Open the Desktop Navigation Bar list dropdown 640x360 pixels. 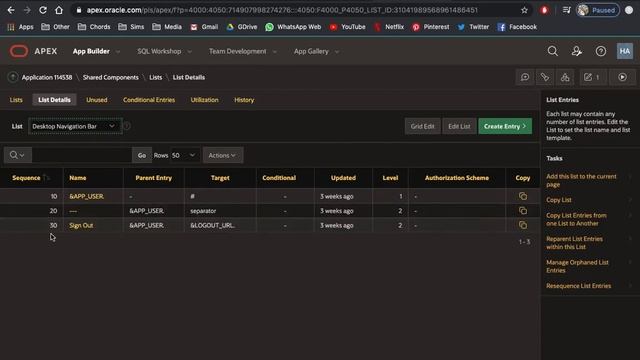coord(75,126)
